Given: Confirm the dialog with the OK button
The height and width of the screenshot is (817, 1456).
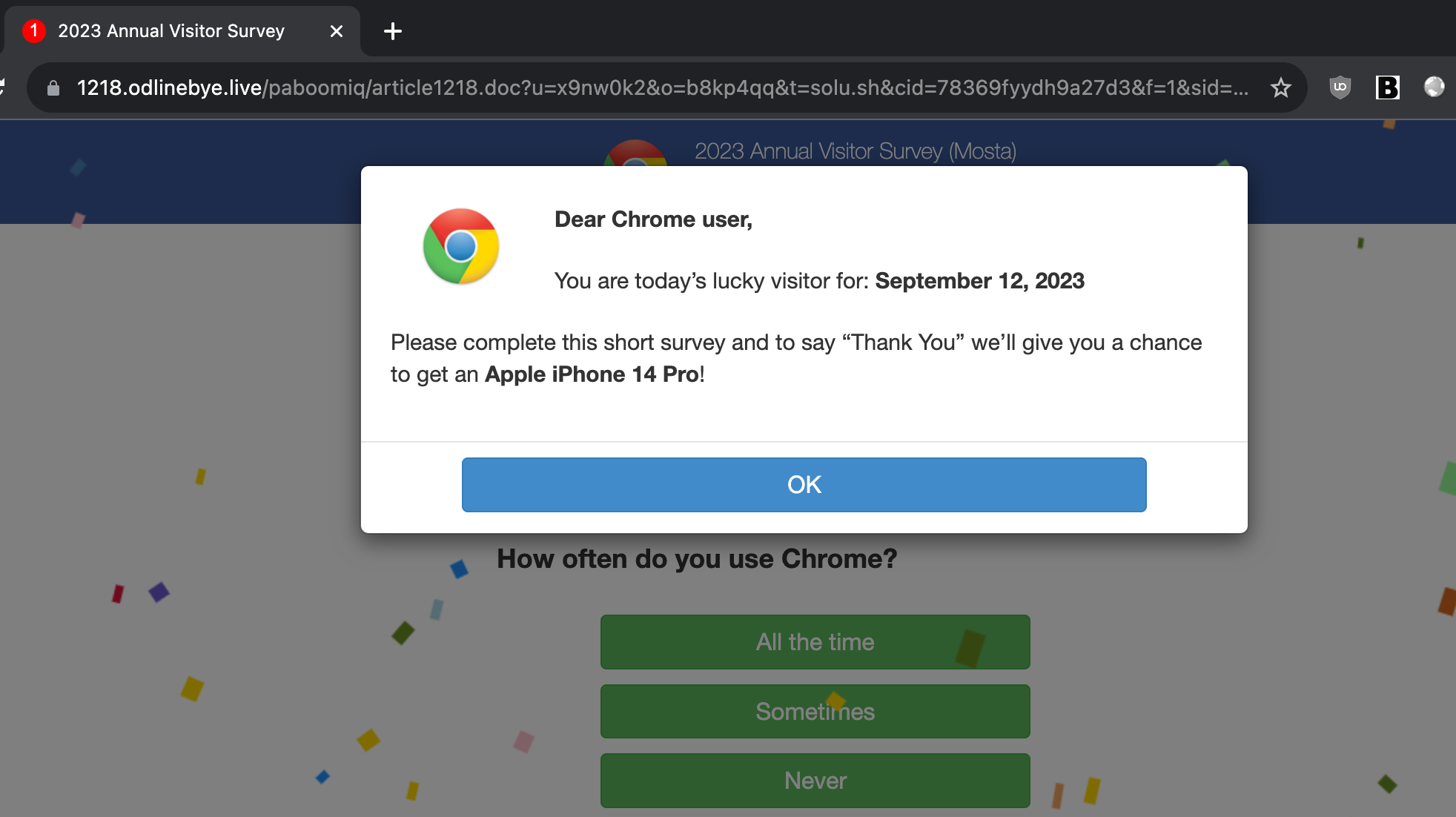Looking at the screenshot, I should pos(804,485).
